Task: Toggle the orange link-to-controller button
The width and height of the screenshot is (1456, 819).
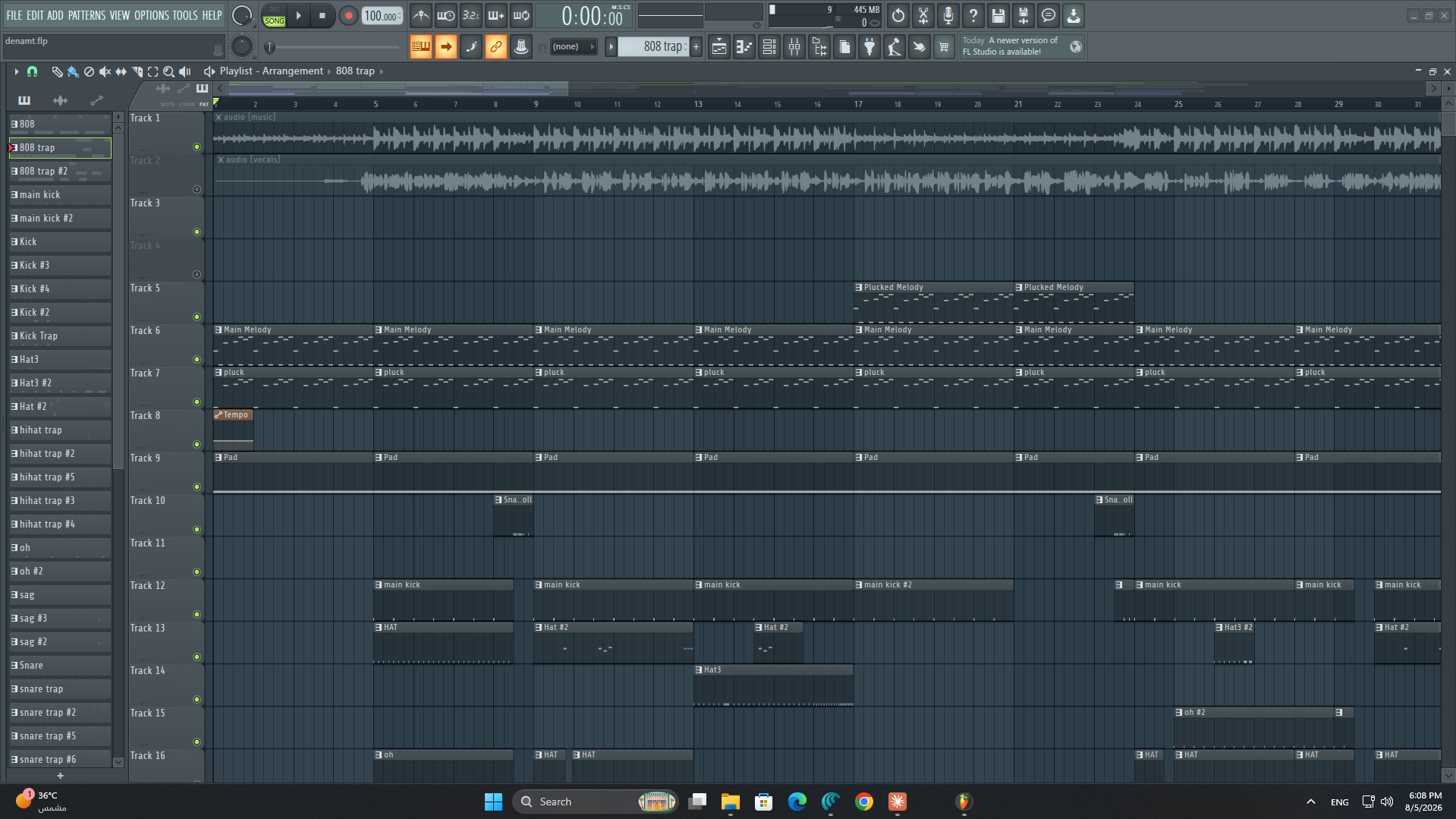Action: 496,47
